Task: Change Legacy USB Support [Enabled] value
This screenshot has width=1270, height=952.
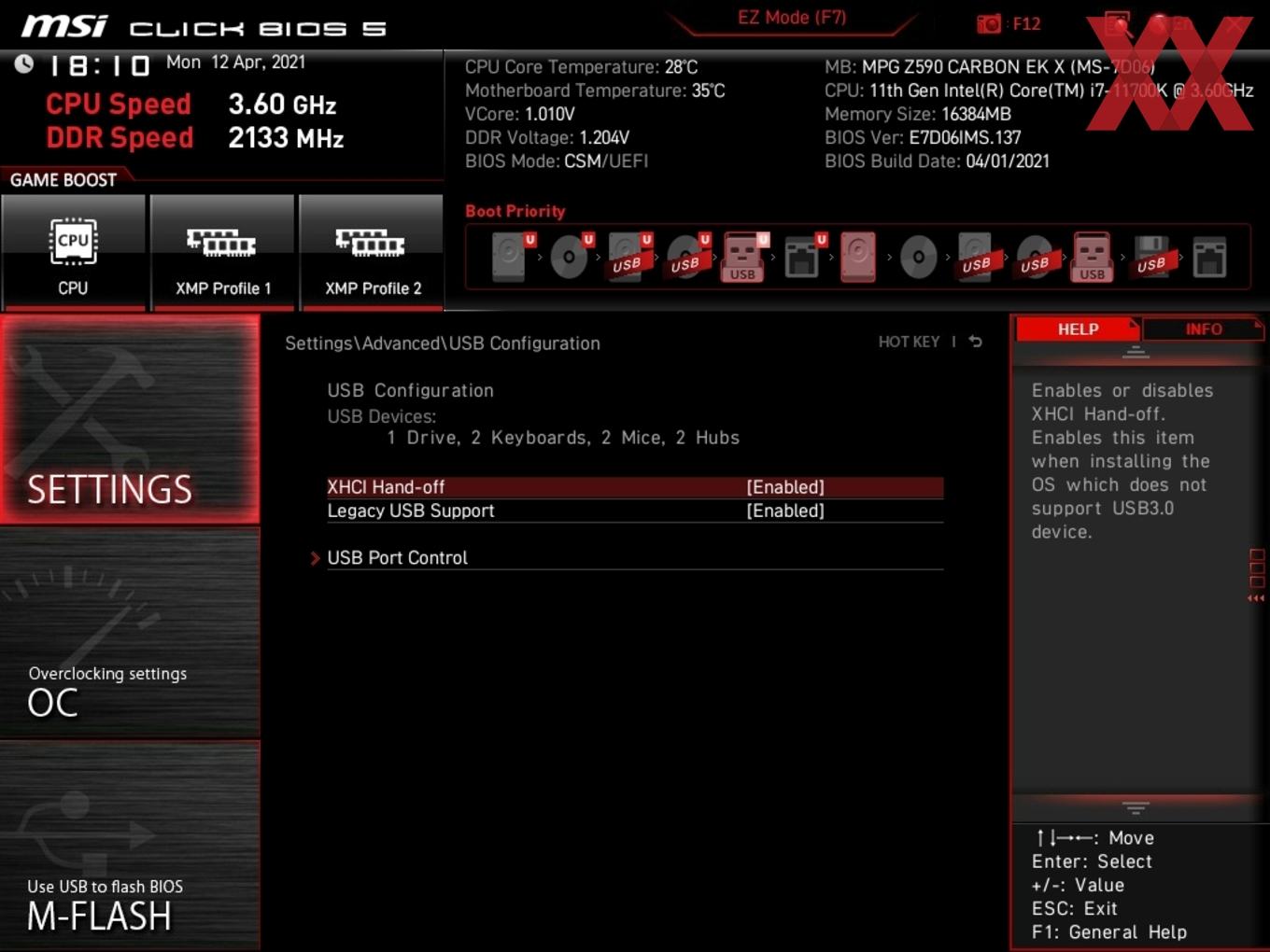Action: [785, 511]
